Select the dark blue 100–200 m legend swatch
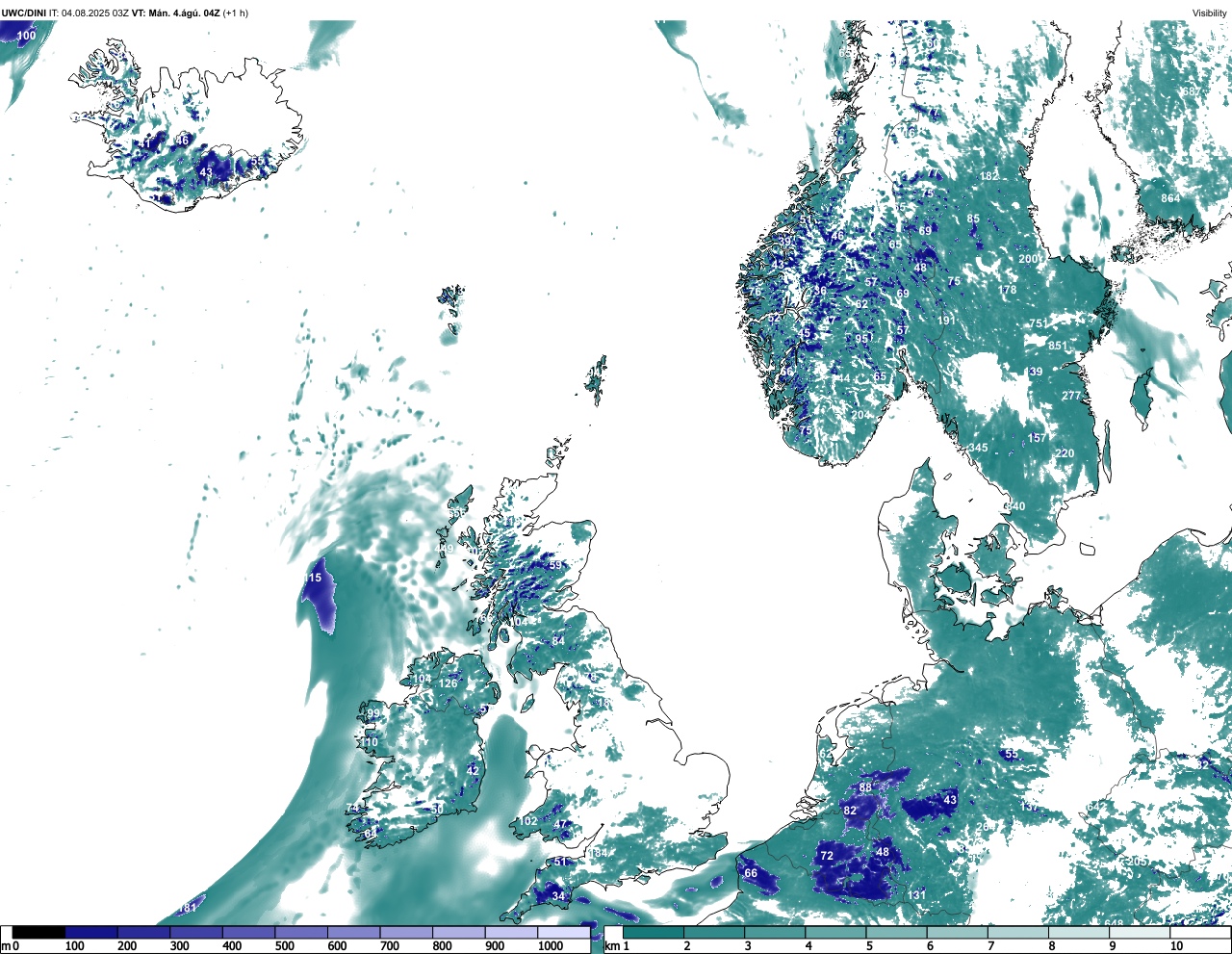Image resolution: width=1232 pixels, height=954 pixels. click(91, 932)
